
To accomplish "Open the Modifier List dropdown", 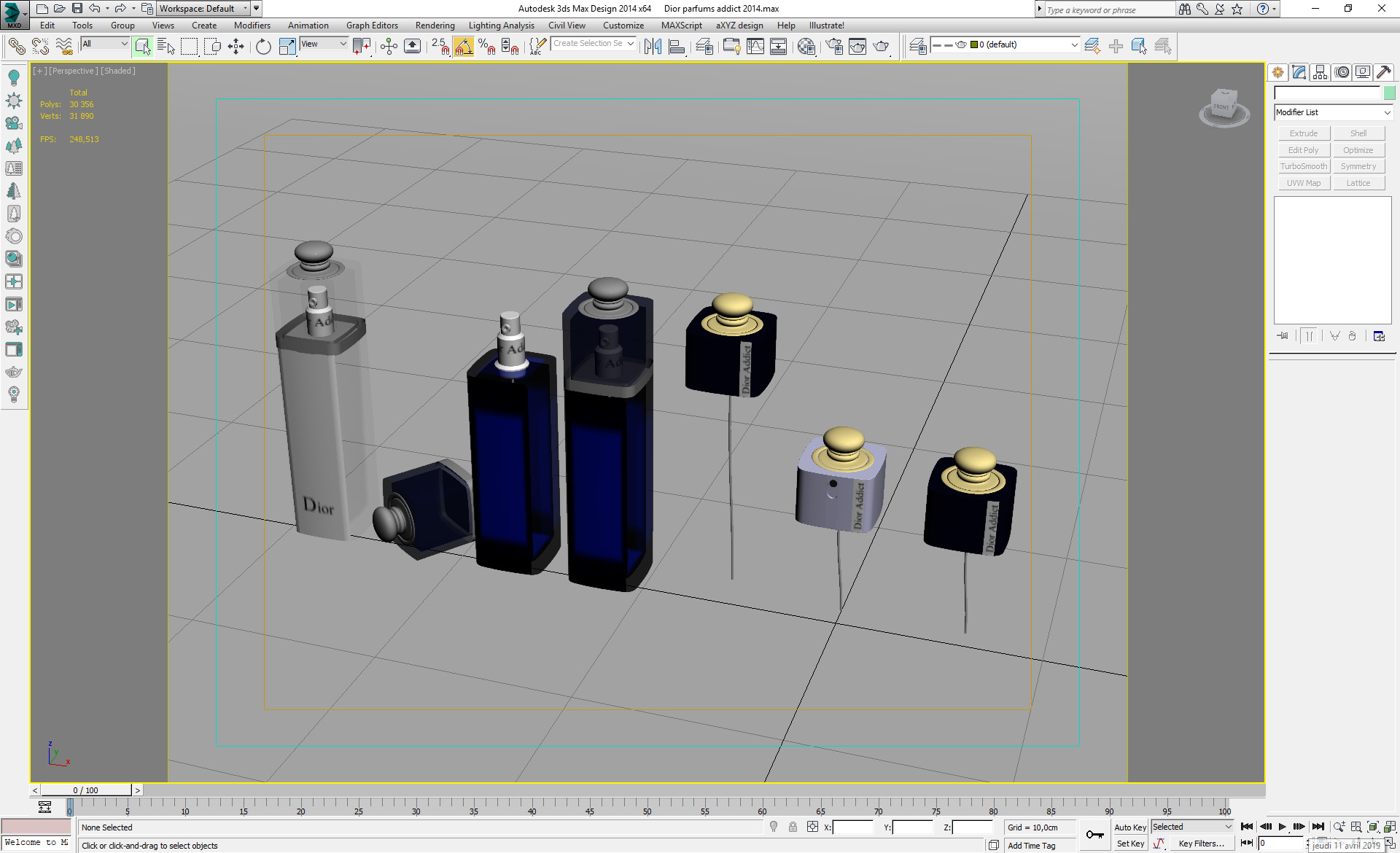I will pos(1334,112).
